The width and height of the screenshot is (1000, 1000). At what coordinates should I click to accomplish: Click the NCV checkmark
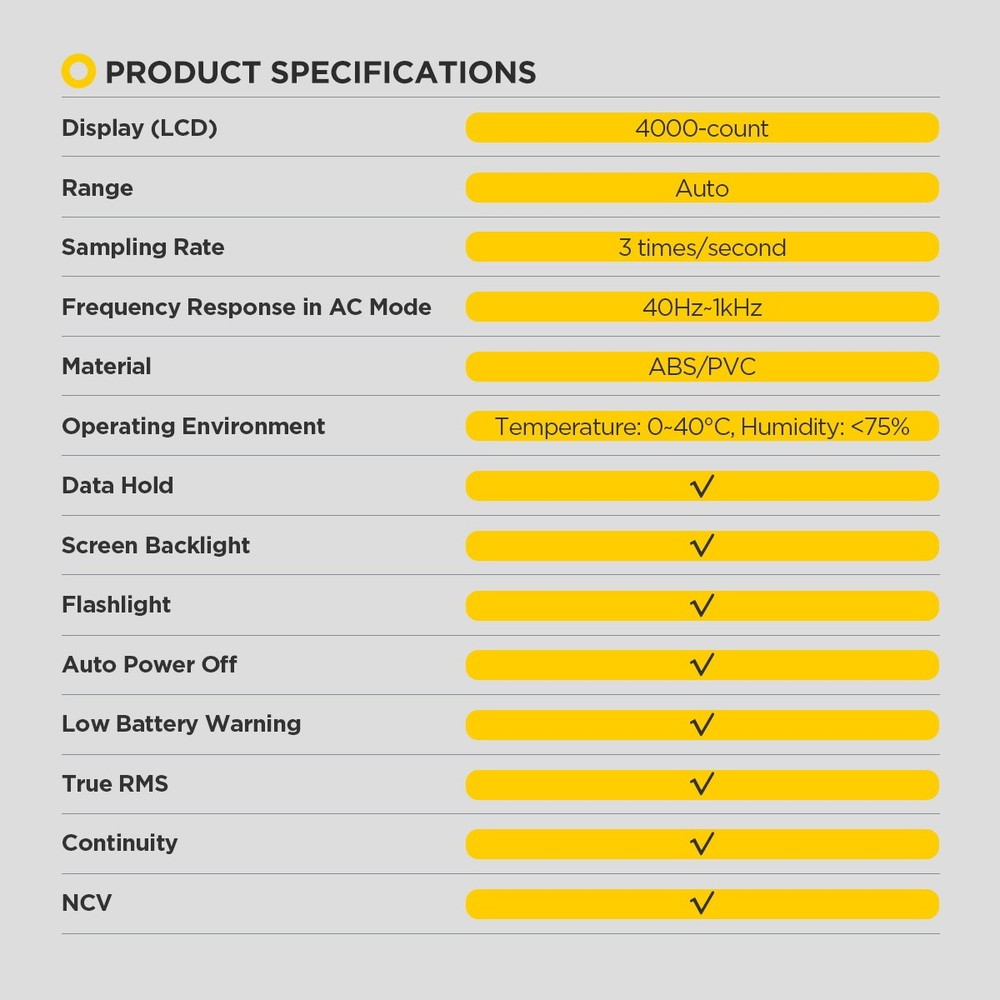click(702, 903)
